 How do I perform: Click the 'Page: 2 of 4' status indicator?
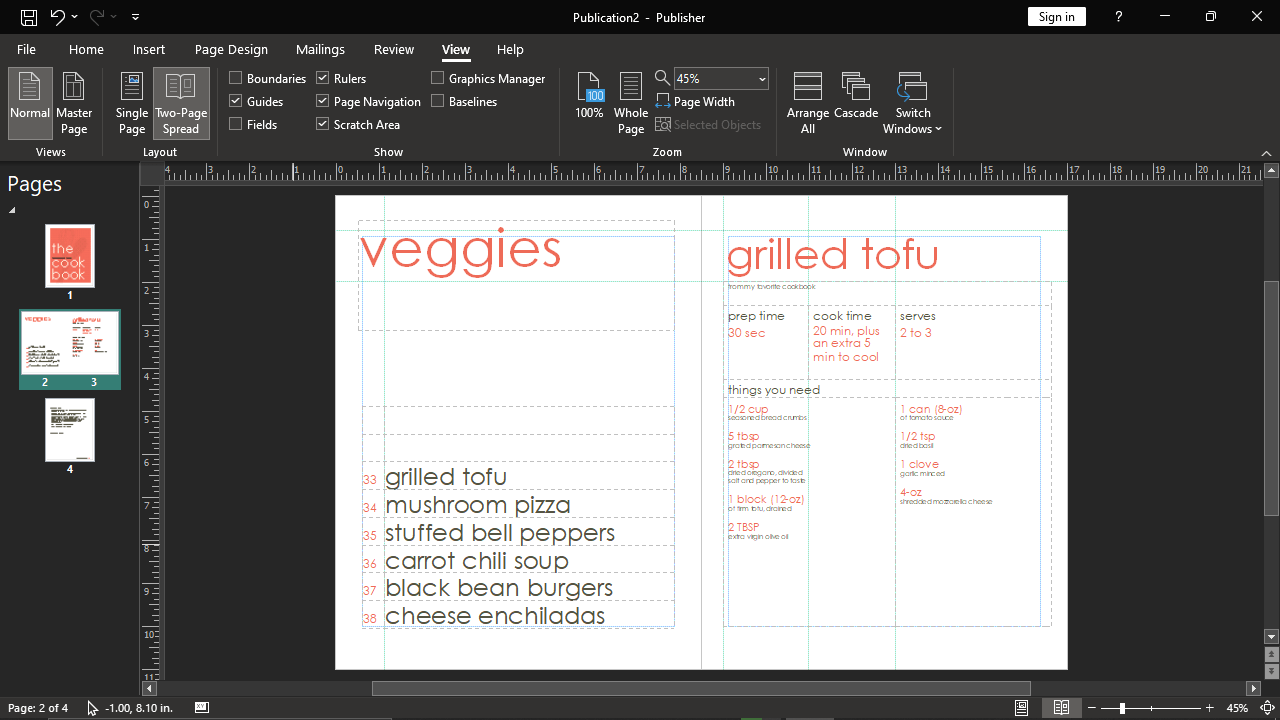tap(38, 708)
